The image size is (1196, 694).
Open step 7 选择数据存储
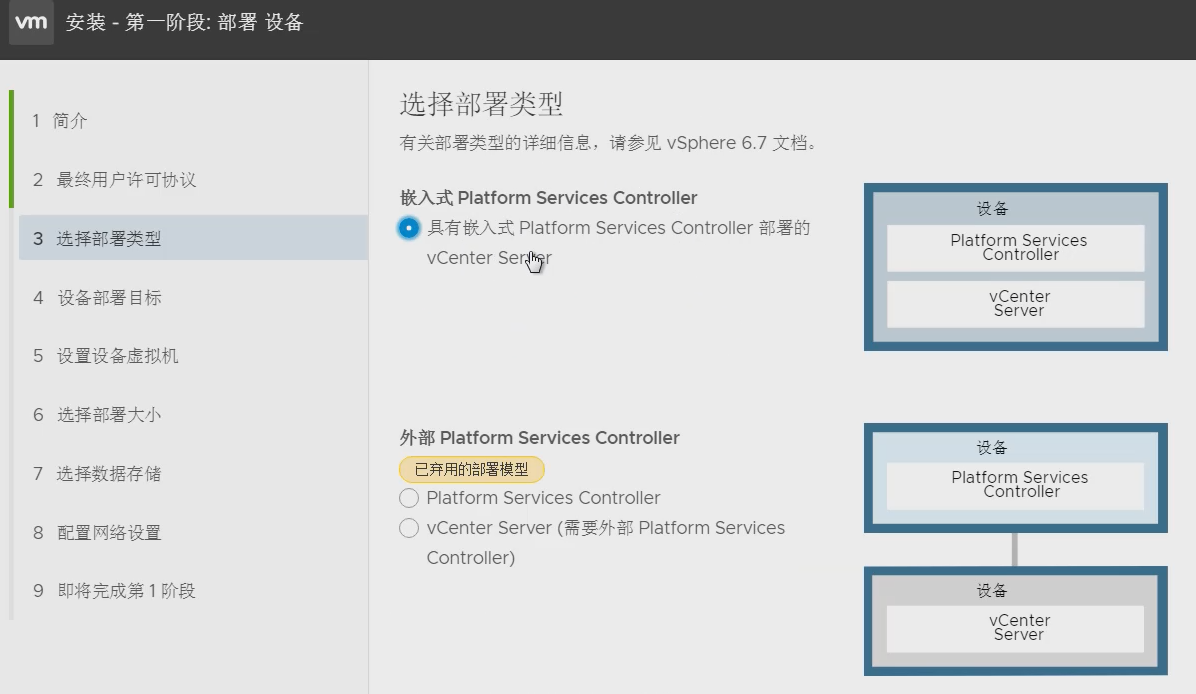coord(108,474)
